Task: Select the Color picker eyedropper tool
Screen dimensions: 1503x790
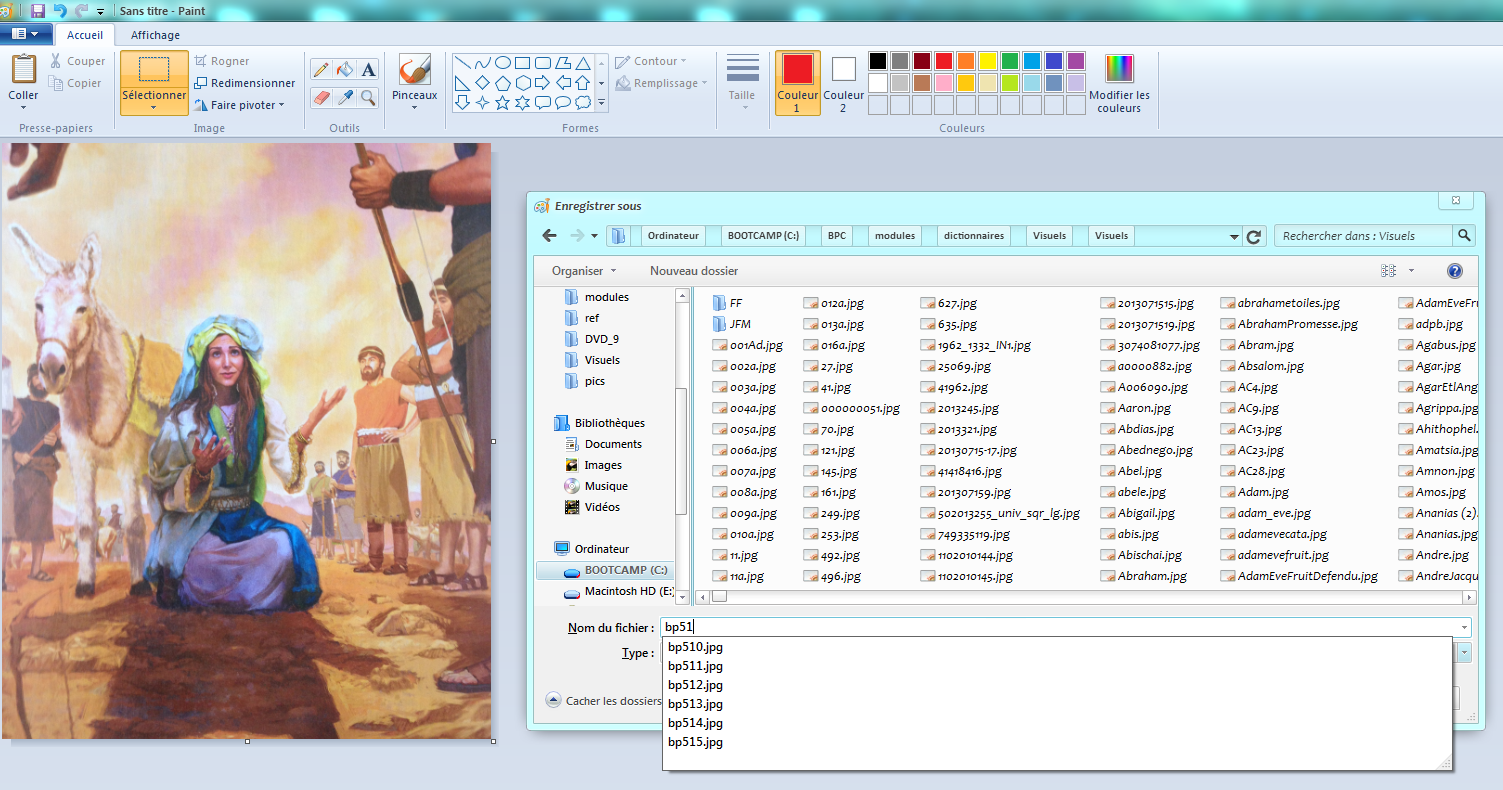Action: click(x=345, y=97)
